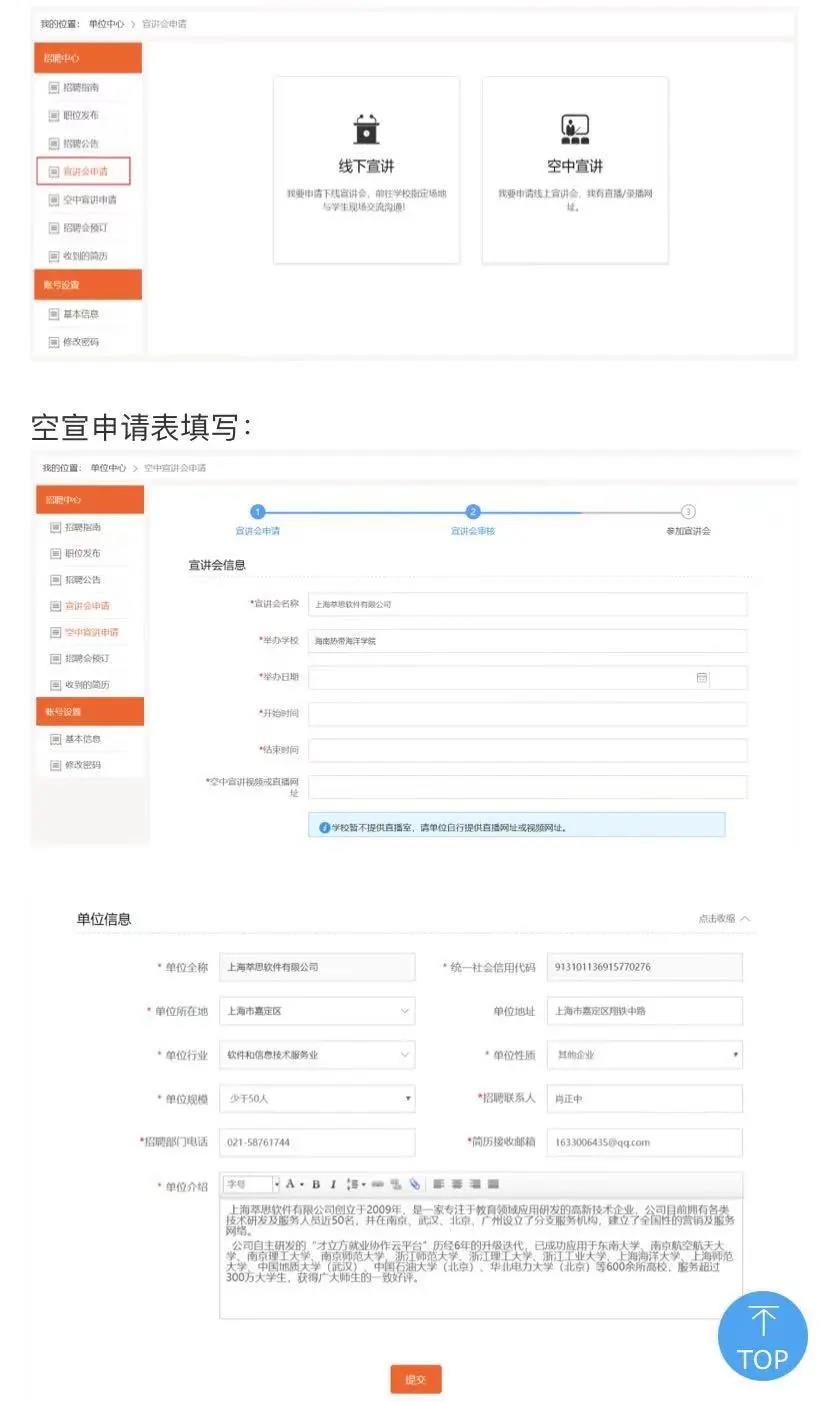Click 单位中心 breadcrumb link at top

pos(106,24)
